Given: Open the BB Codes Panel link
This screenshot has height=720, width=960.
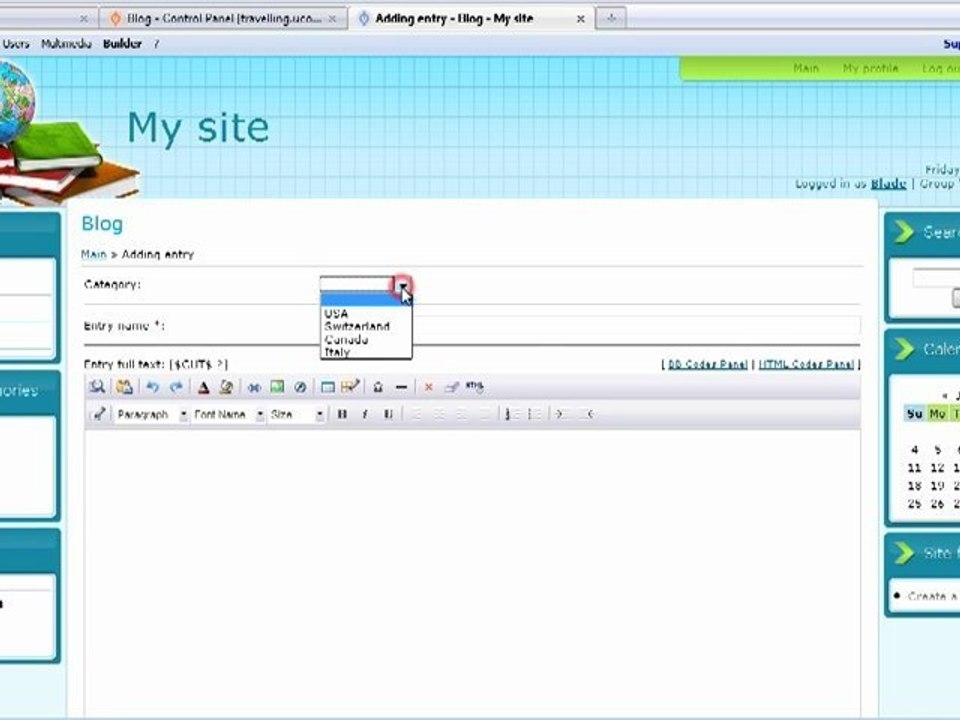Looking at the screenshot, I should (x=708, y=364).
